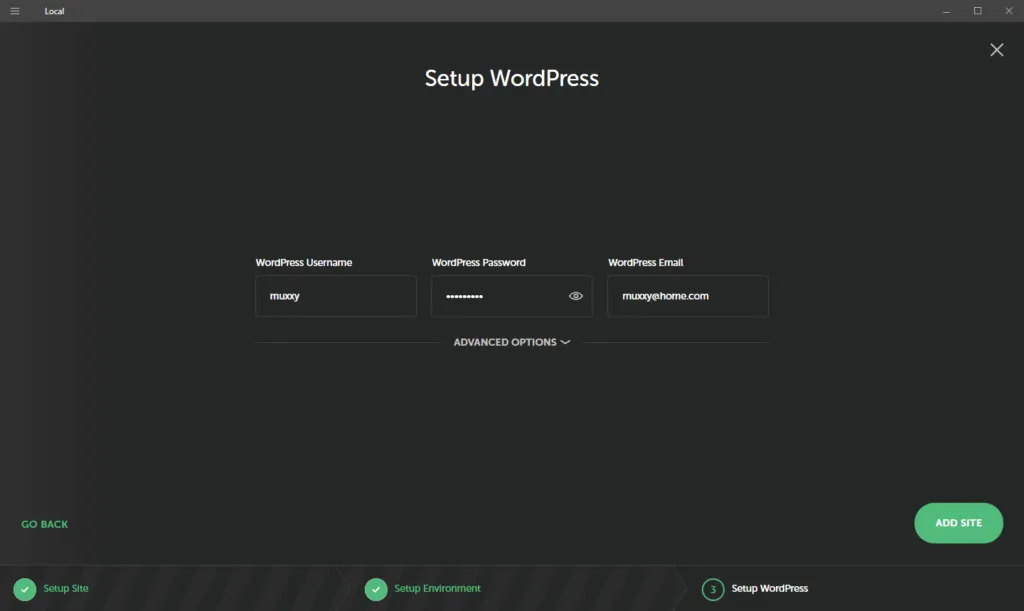Click the Local title text
Viewport: 1024px width, 611px height.
coord(54,11)
